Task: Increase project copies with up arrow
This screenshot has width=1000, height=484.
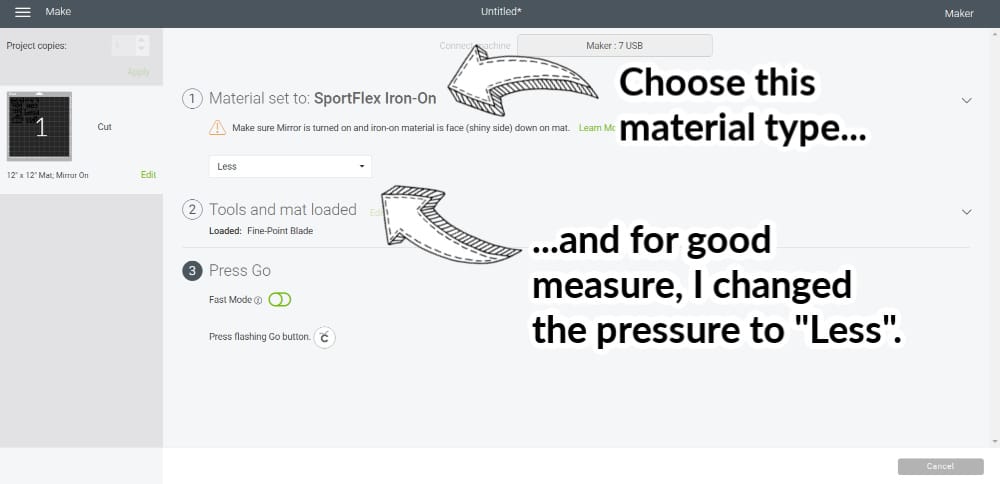Action: [142, 41]
